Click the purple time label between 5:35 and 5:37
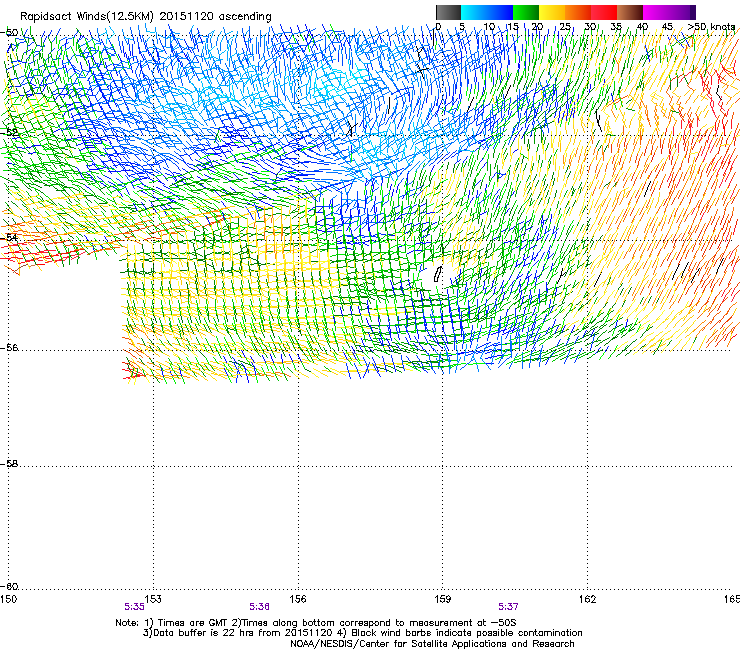The width and height of the screenshot is (740, 650). coord(260,607)
